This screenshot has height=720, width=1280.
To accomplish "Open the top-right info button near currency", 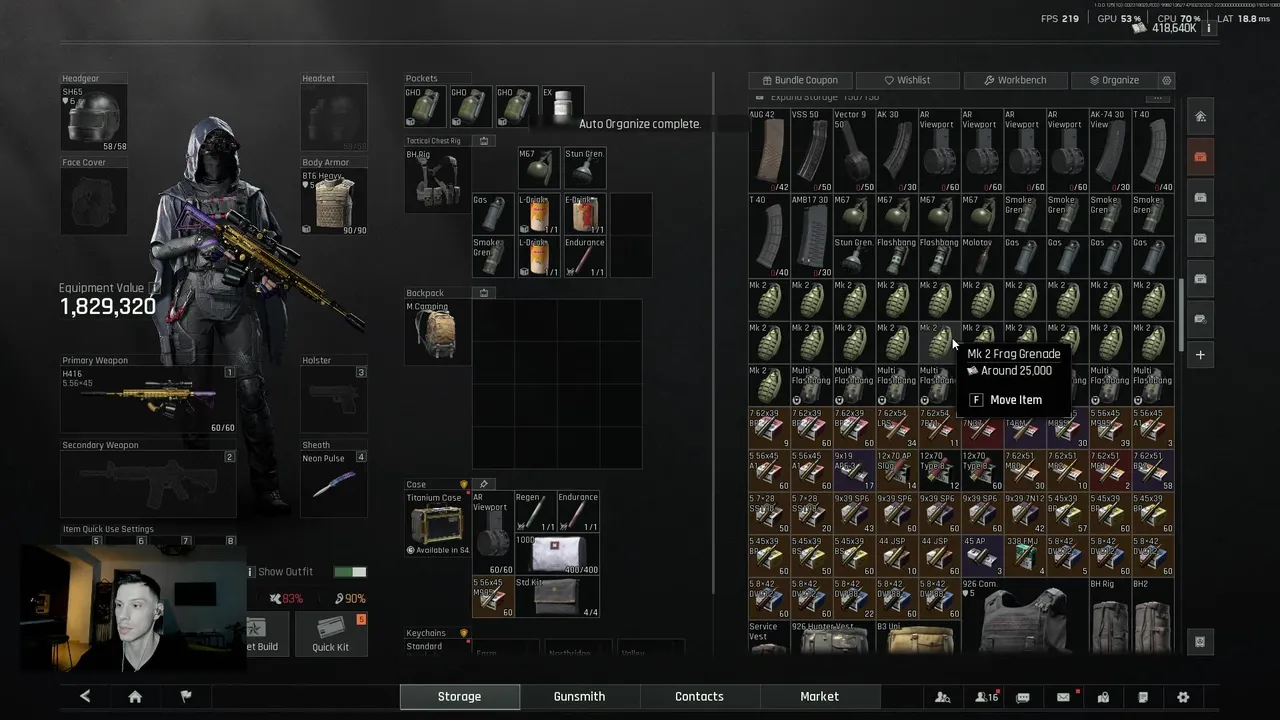I will point(1208,28).
